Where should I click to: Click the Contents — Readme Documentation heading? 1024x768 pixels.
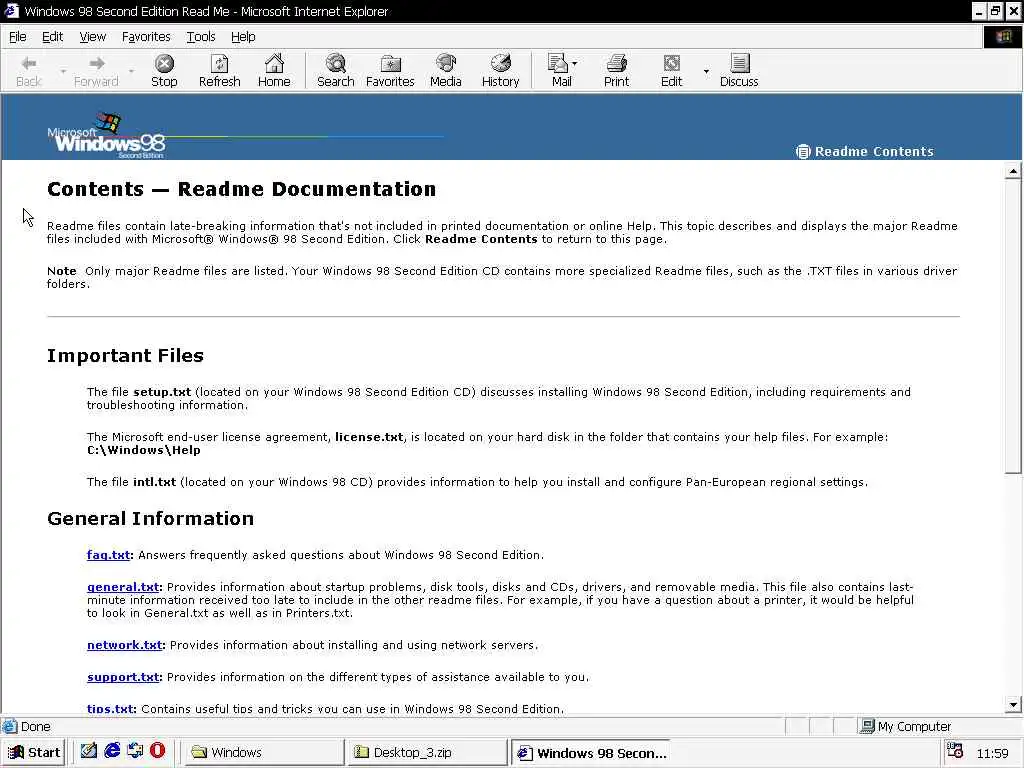tap(242, 189)
